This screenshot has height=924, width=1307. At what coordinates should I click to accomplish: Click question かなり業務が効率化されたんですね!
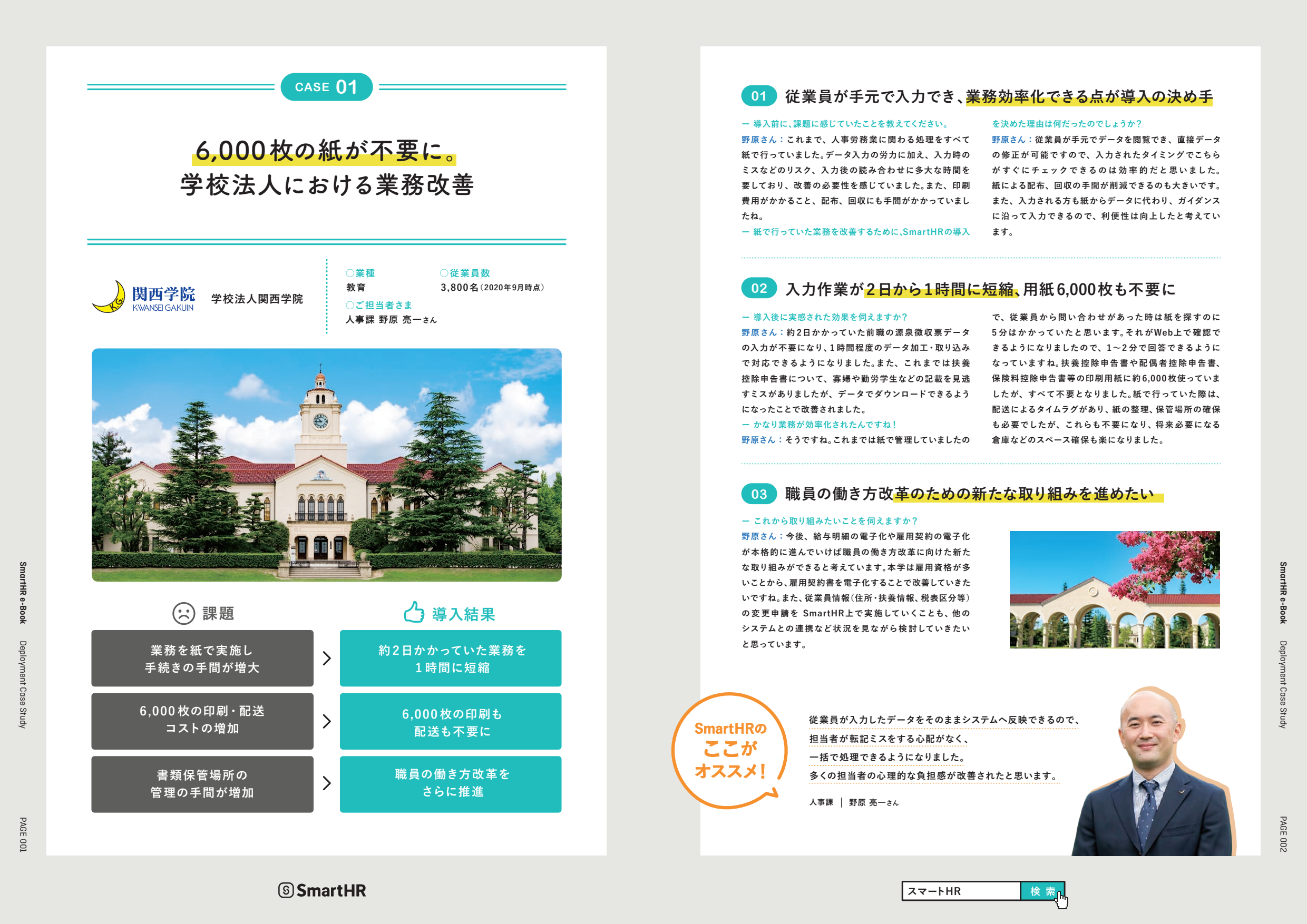coord(820,425)
